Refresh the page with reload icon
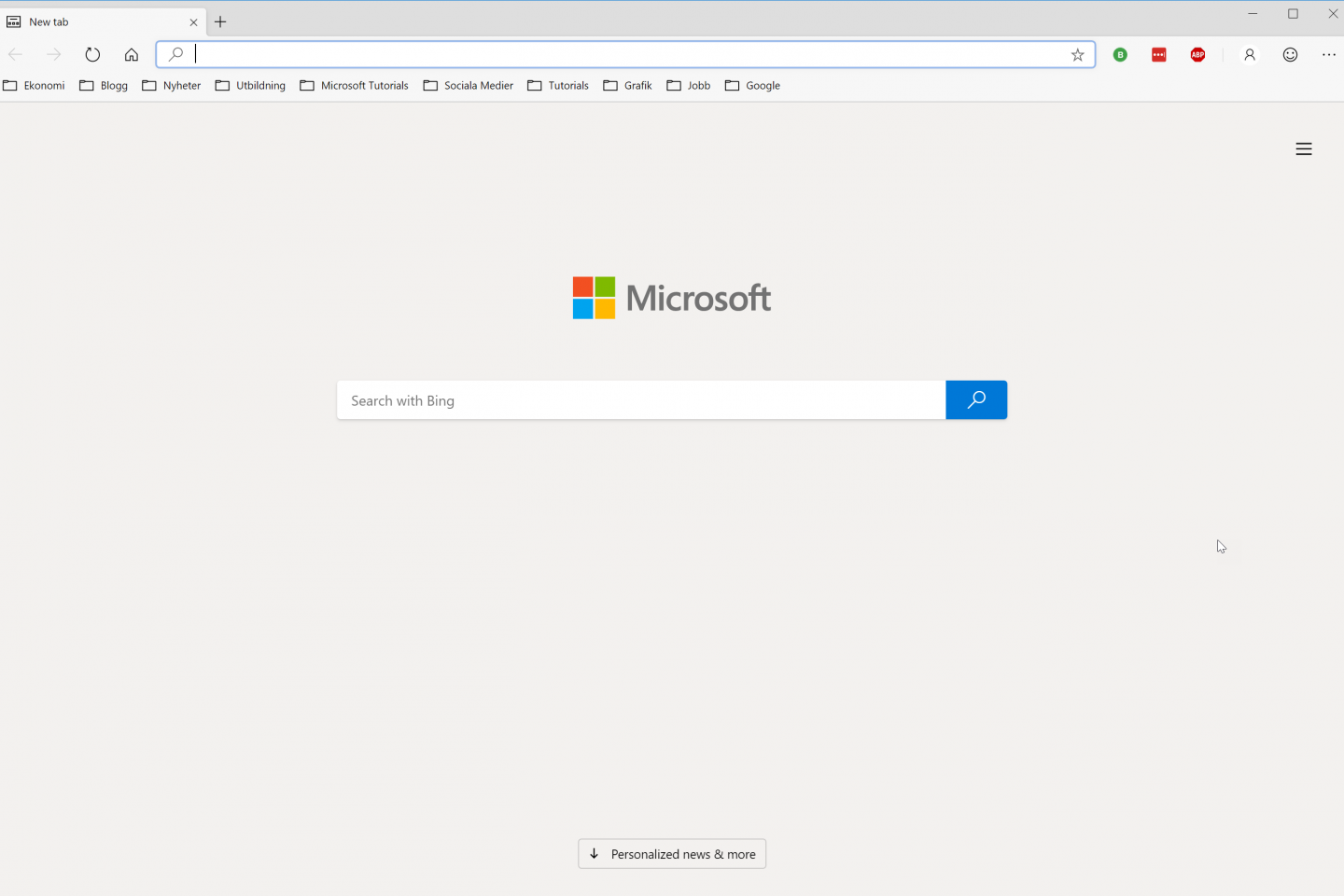 (x=92, y=54)
